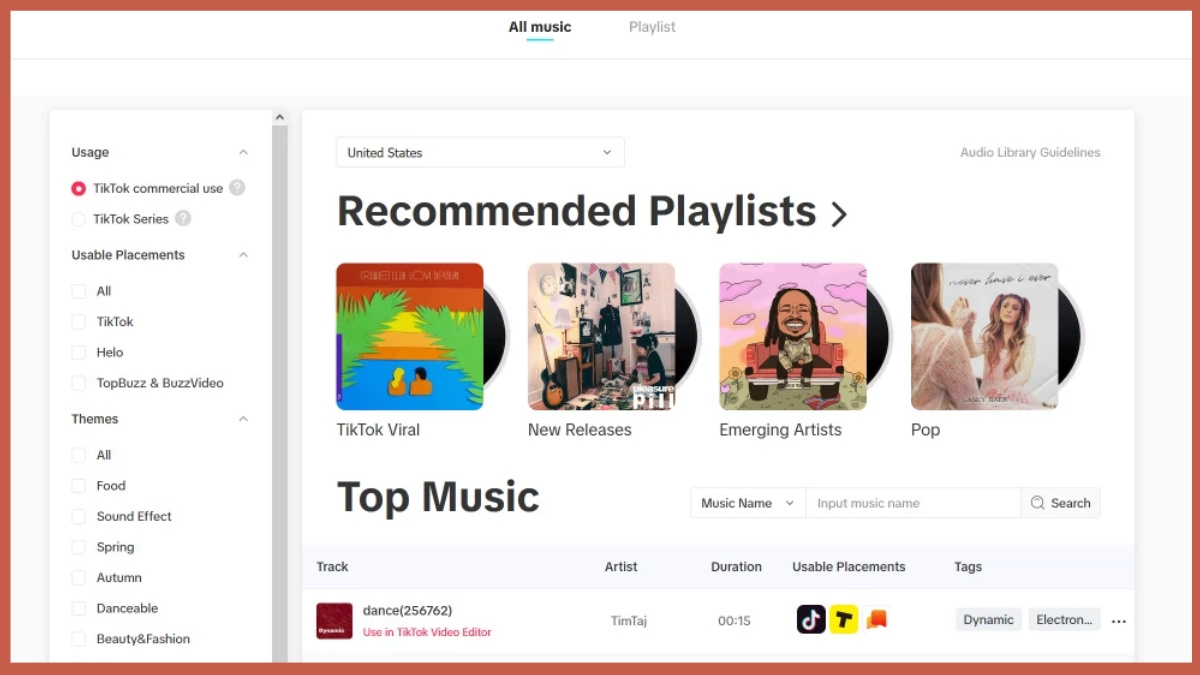Check the Beauty&Fashion theme checkbox

pyautogui.click(x=79, y=639)
